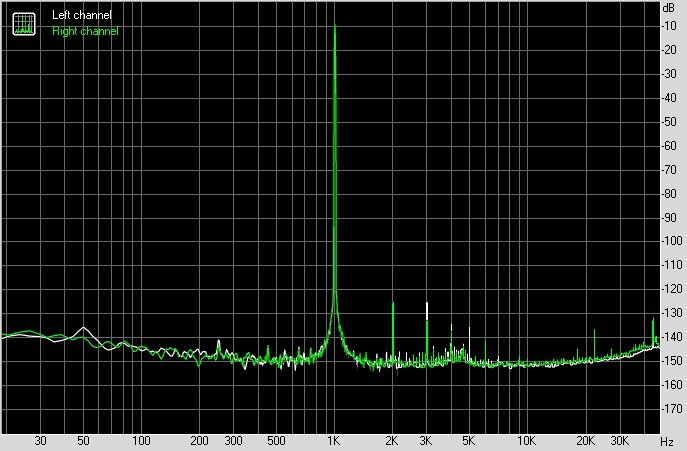Click the -20 dB scale value
Viewport: 687px width, 451px height.
[x=669, y=50]
